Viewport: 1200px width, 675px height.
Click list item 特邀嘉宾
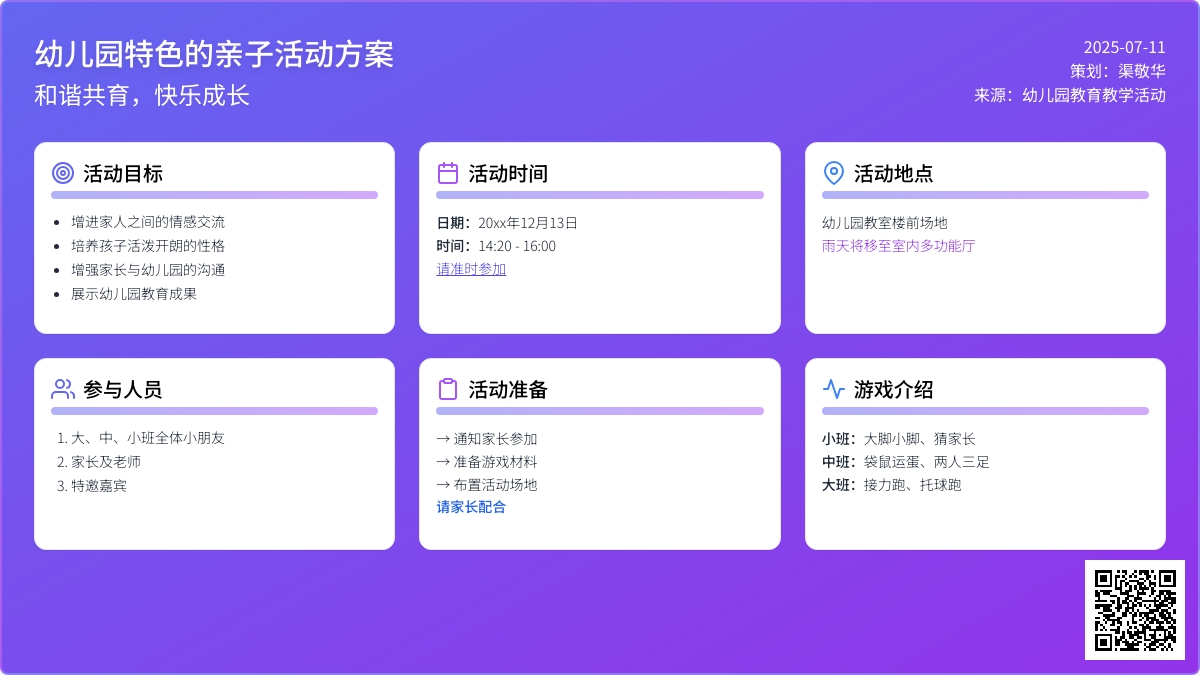pyautogui.click(x=99, y=486)
